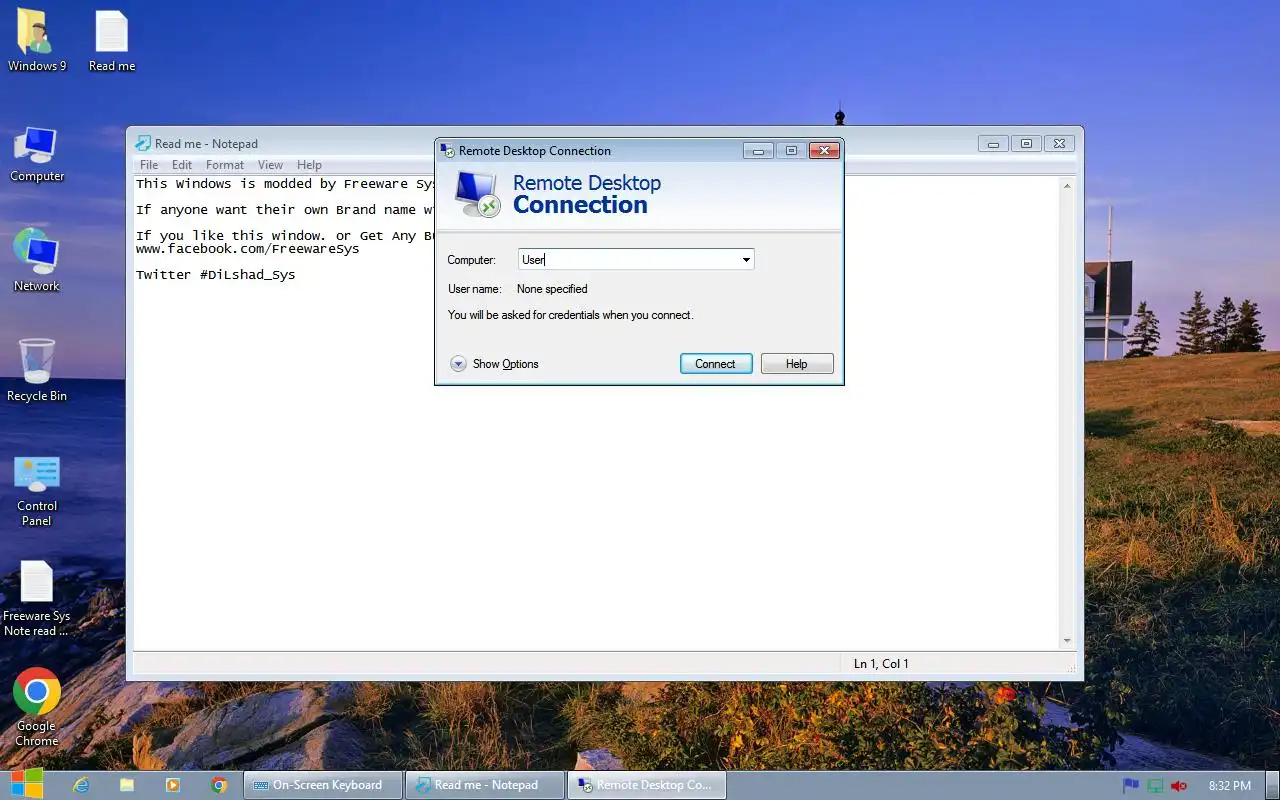Expand Show Options in Remote Desktop
This screenshot has height=800, width=1280.
(x=494, y=364)
